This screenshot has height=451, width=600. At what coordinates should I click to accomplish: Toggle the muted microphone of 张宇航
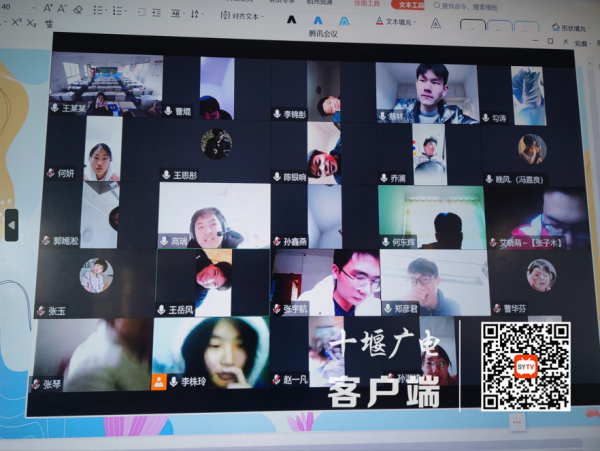(x=277, y=308)
